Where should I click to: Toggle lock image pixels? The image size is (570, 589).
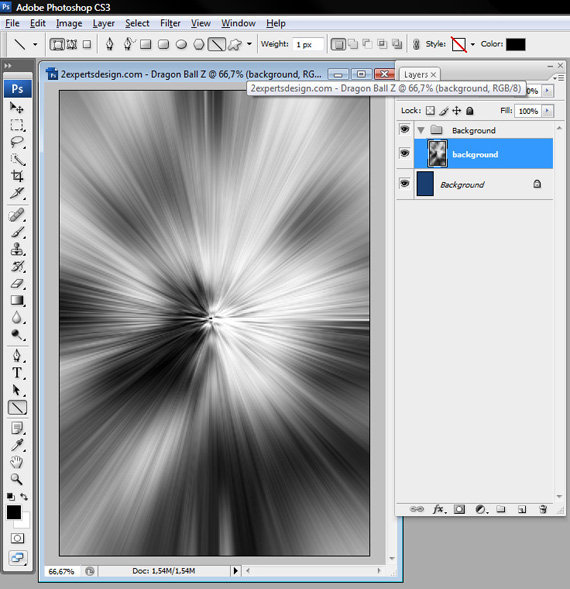tap(444, 110)
